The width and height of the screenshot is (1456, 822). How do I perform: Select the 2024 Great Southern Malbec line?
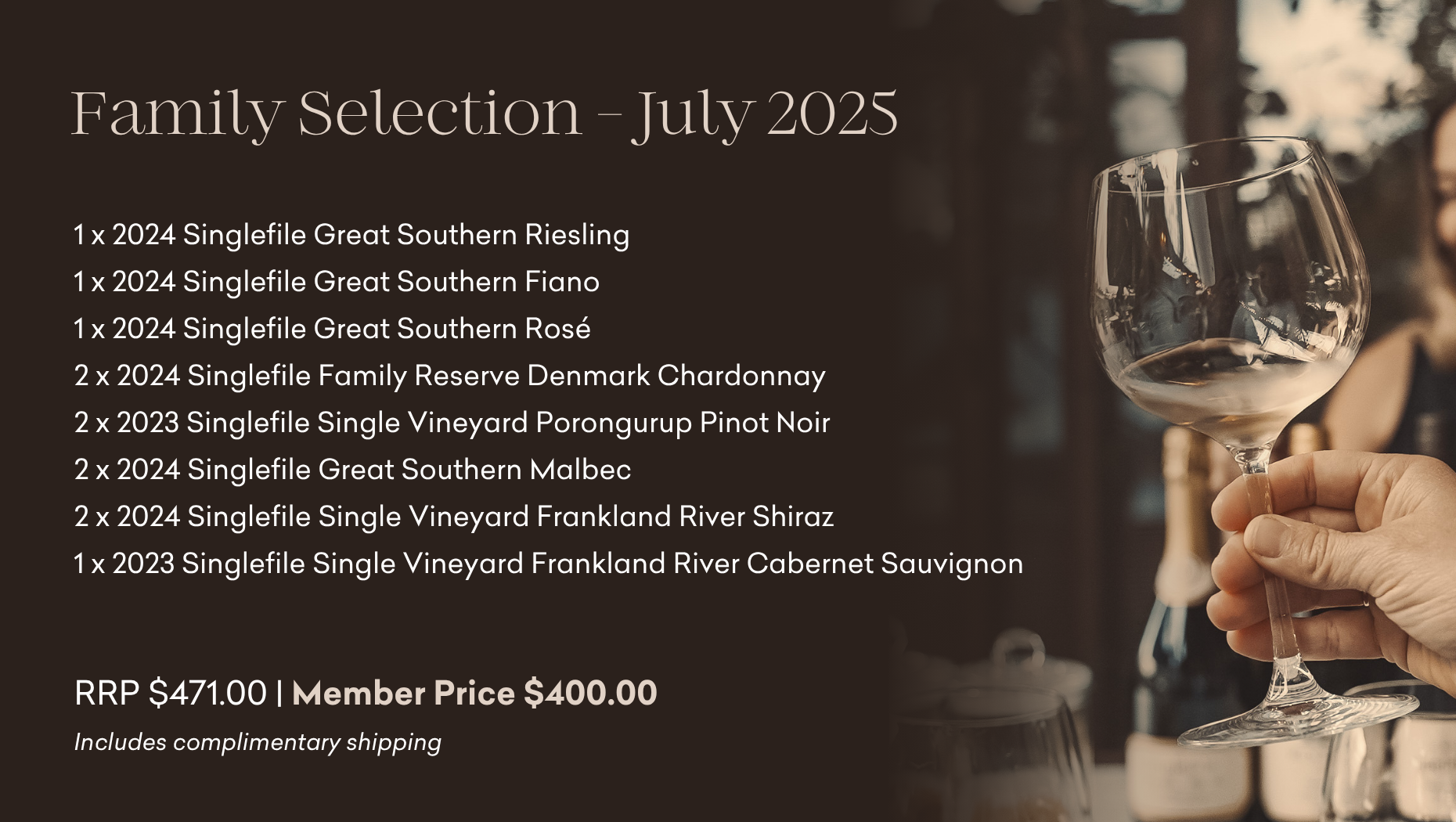[x=352, y=470]
